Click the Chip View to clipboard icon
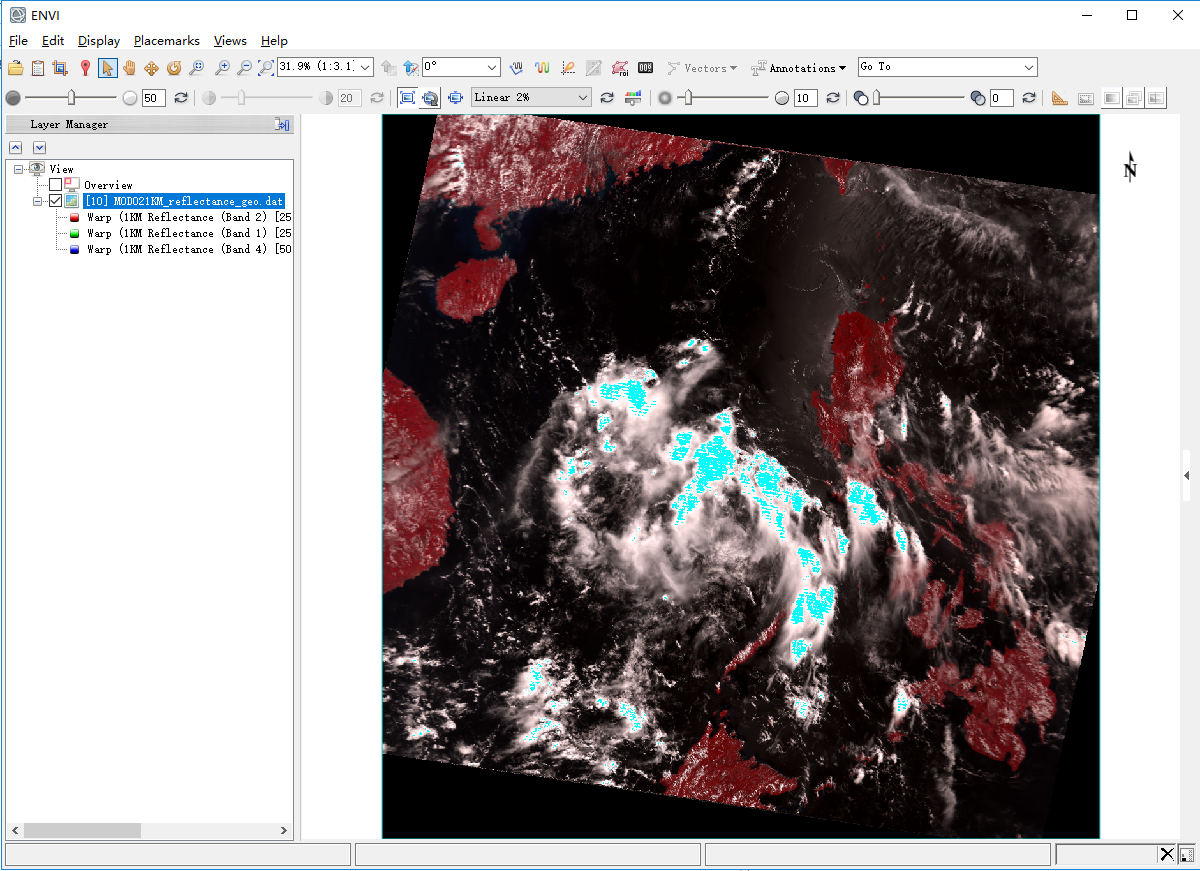This screenshot has width=1200, height=871. point(37,68)
